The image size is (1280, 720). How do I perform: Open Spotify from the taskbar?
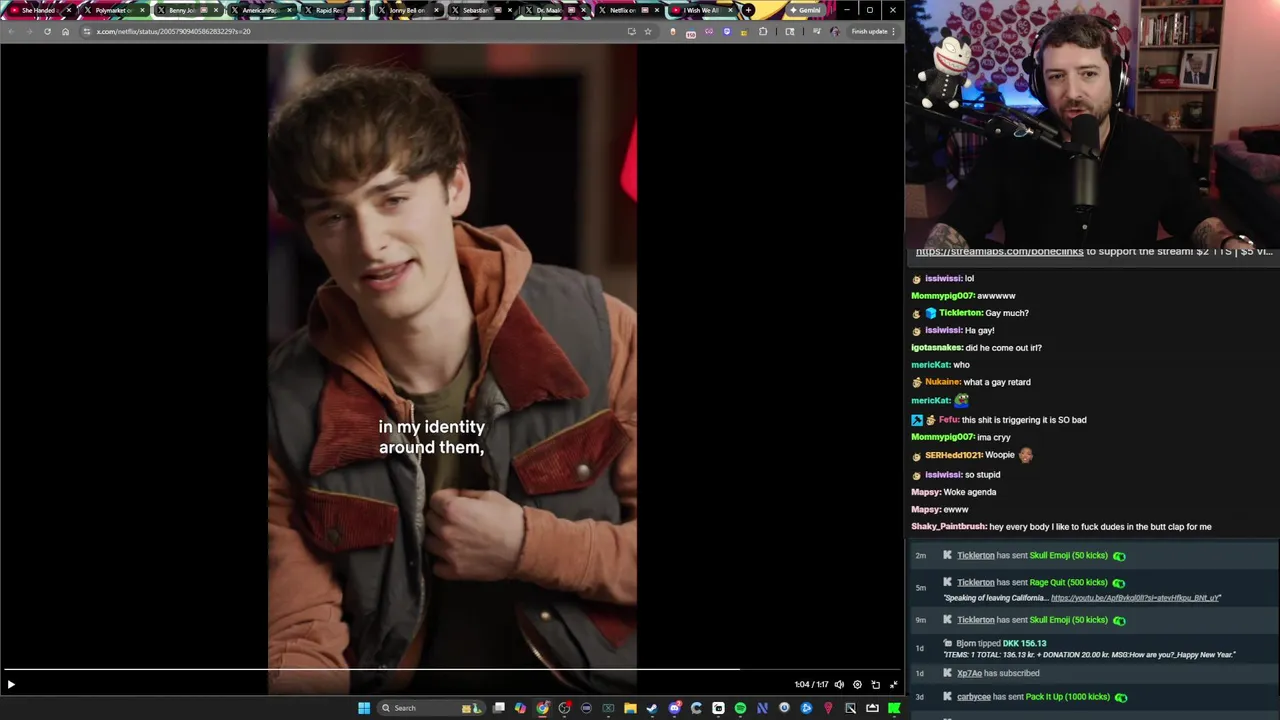(740, 708)
